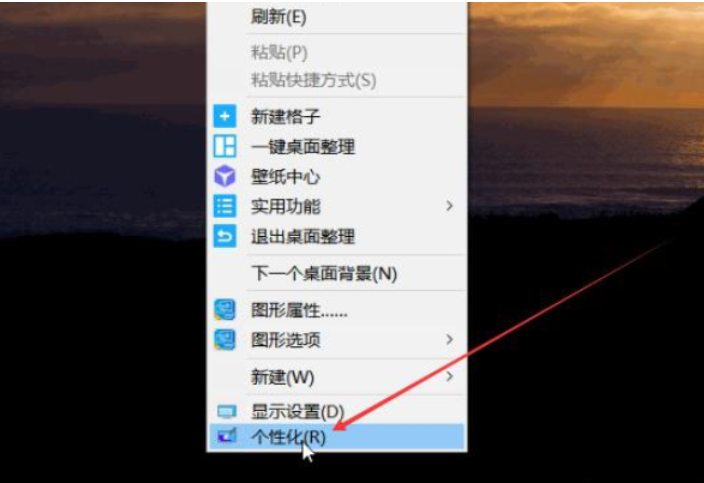Expand the 新建(W) submenu arrow

click(x=449, y=377)
